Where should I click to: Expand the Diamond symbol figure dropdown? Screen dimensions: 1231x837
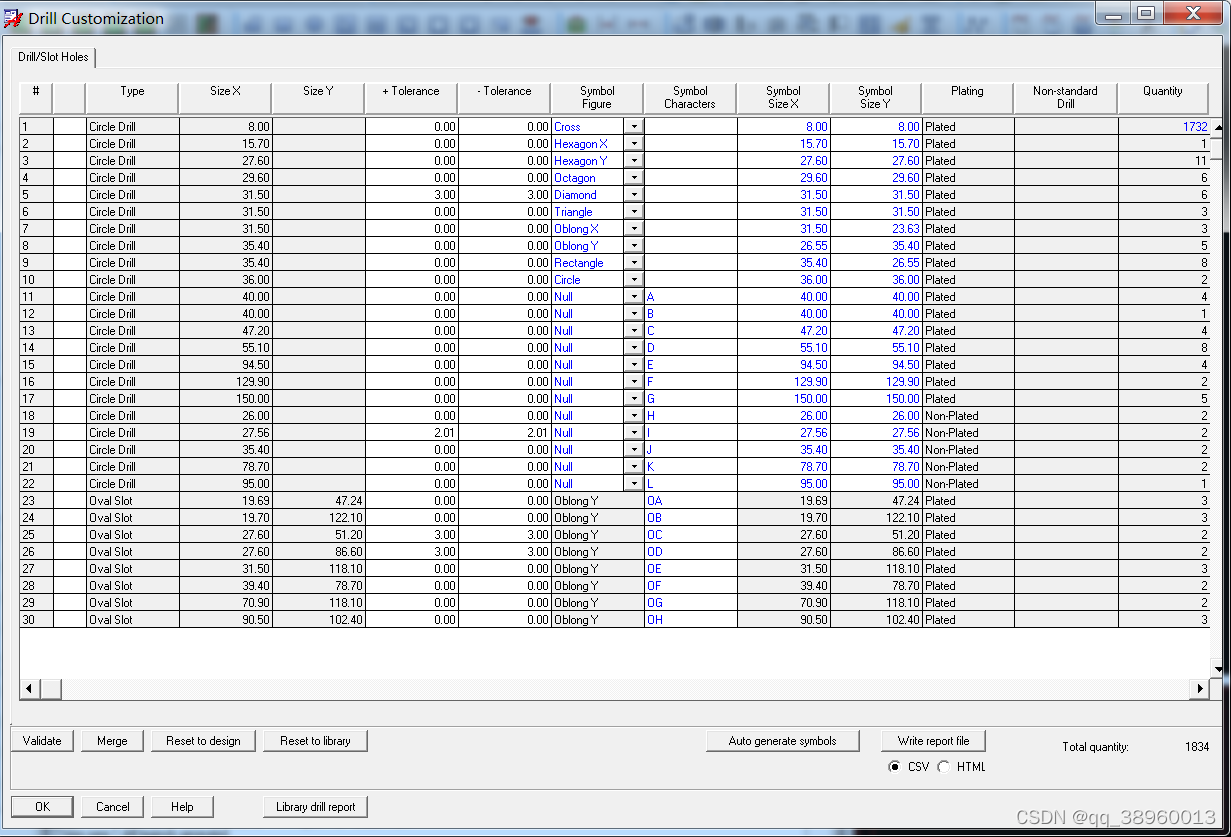tap(634, 195)
